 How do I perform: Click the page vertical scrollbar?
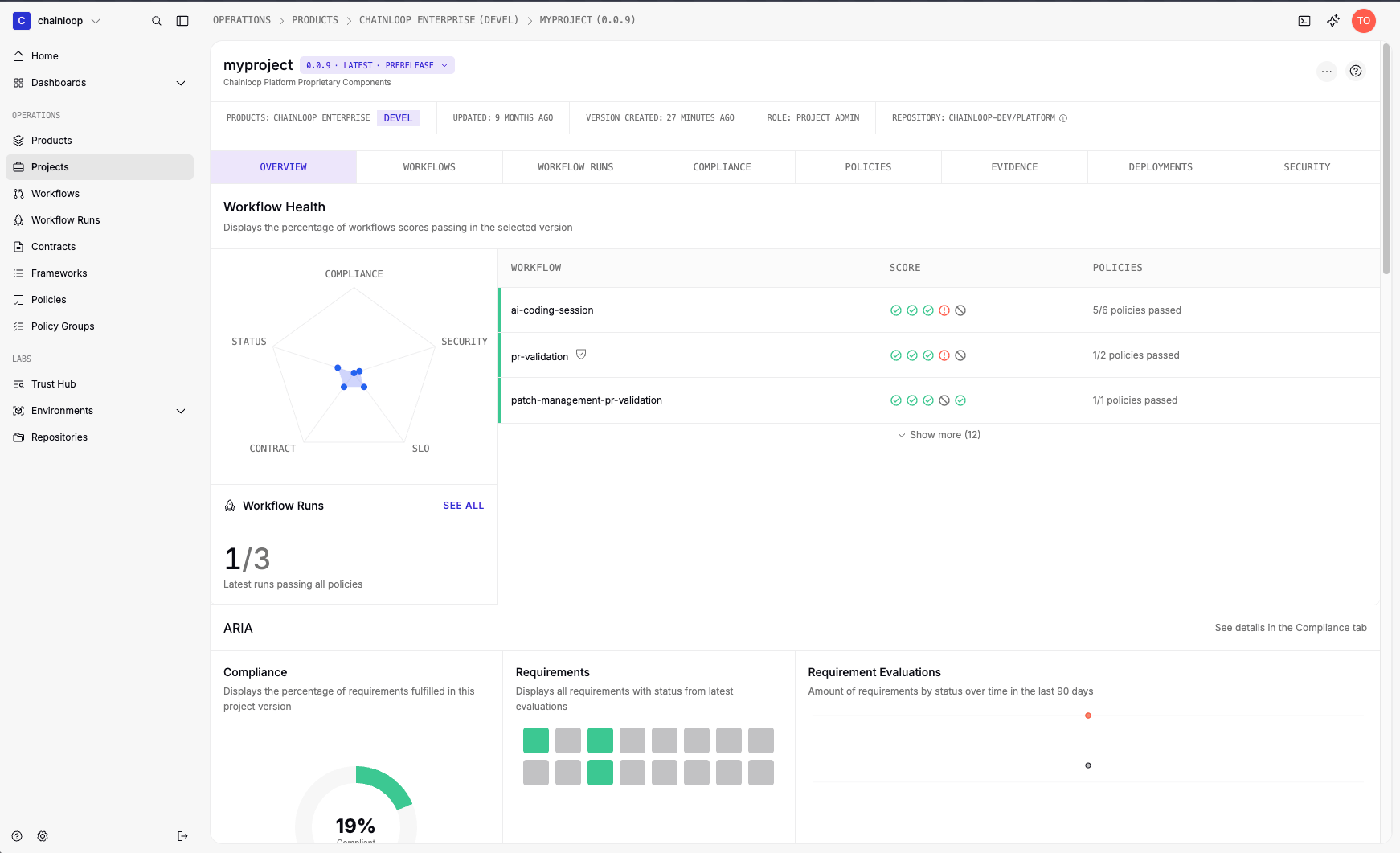click(1386, 159)
